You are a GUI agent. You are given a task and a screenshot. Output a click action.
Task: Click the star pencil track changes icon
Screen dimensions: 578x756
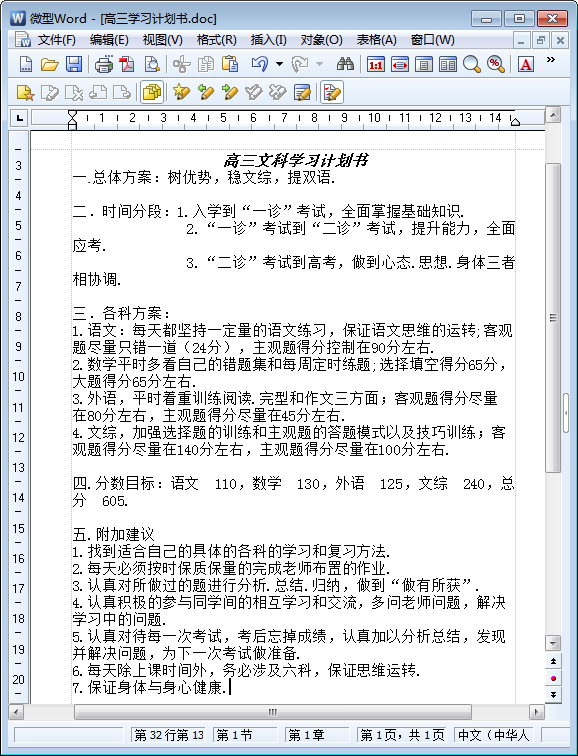pos(181,92)
